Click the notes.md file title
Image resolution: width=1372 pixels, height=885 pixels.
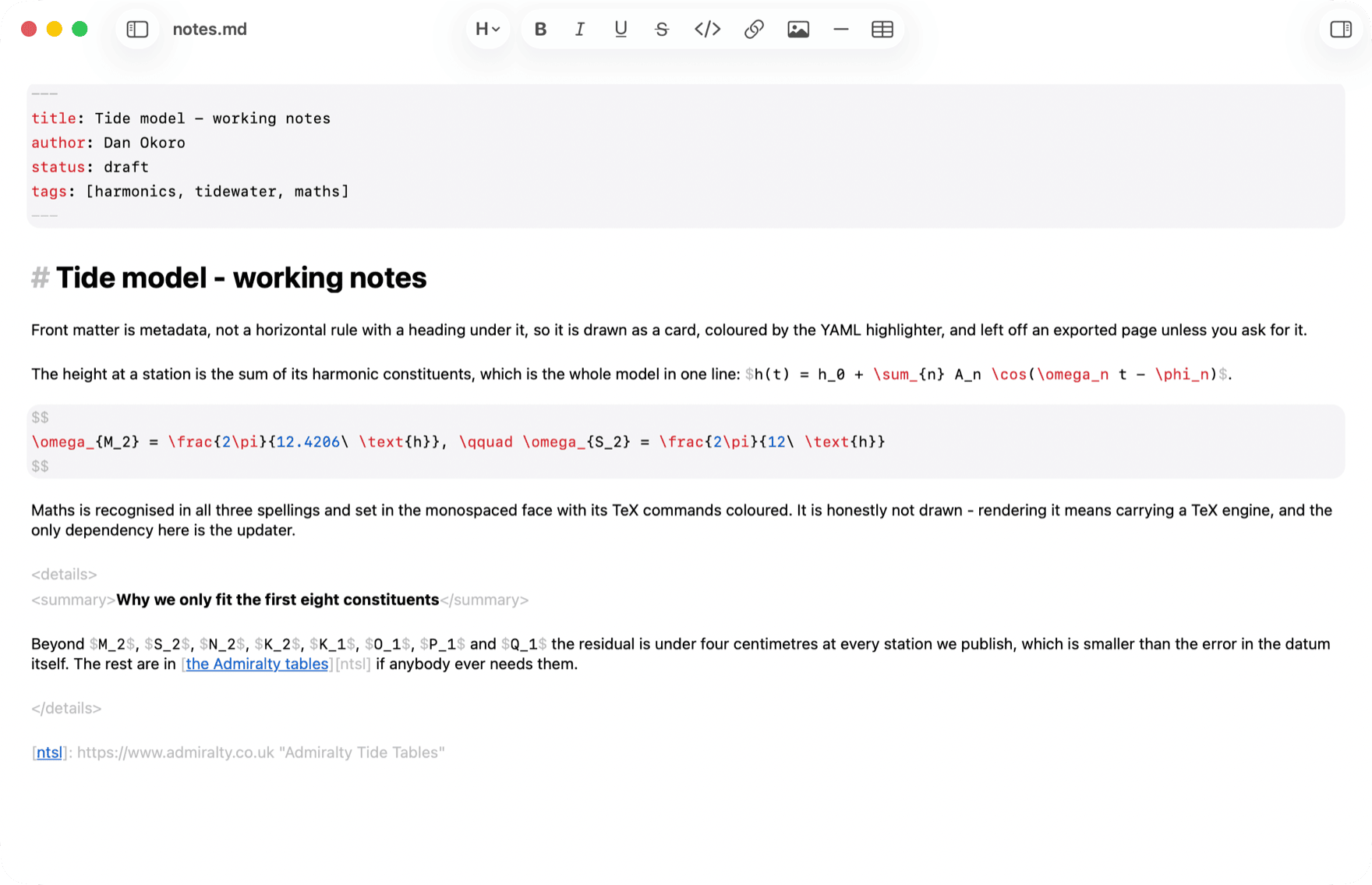(210, 30)
